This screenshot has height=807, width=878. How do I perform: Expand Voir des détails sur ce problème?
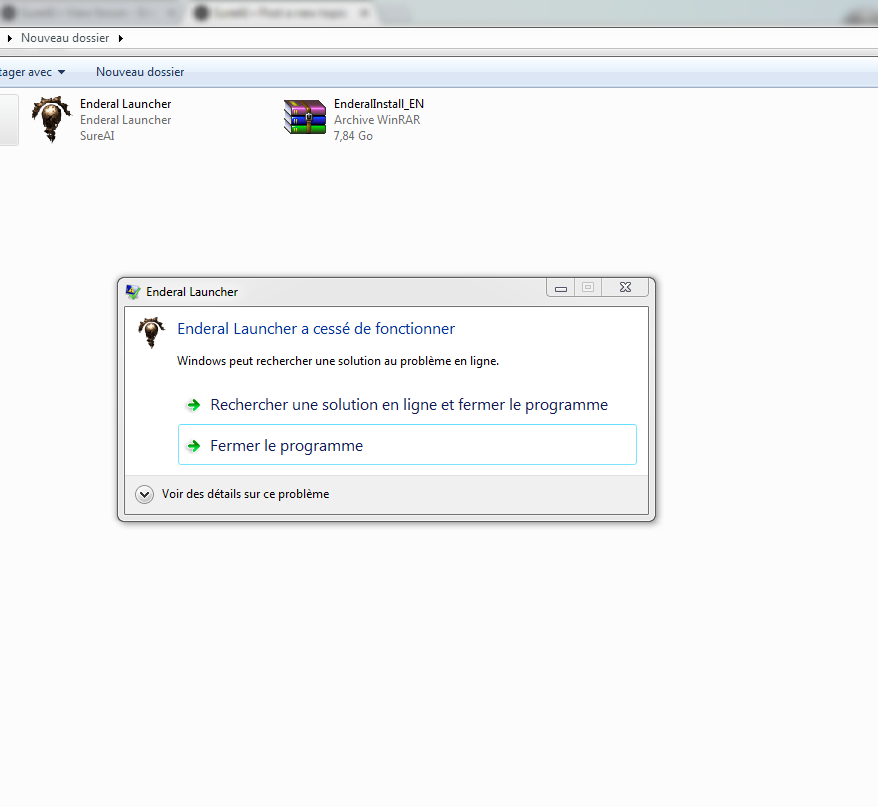coord(145,494)
